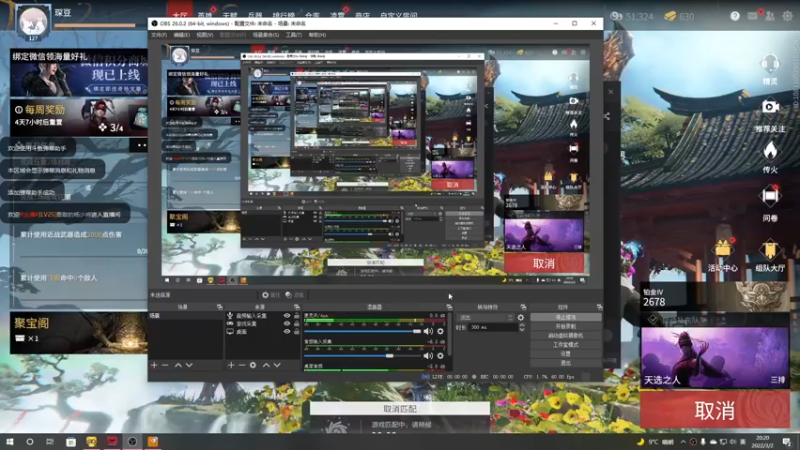Screen dimensions: 800x450
Task: Click the large red 取消 button
Action: [x=715, y=410]
